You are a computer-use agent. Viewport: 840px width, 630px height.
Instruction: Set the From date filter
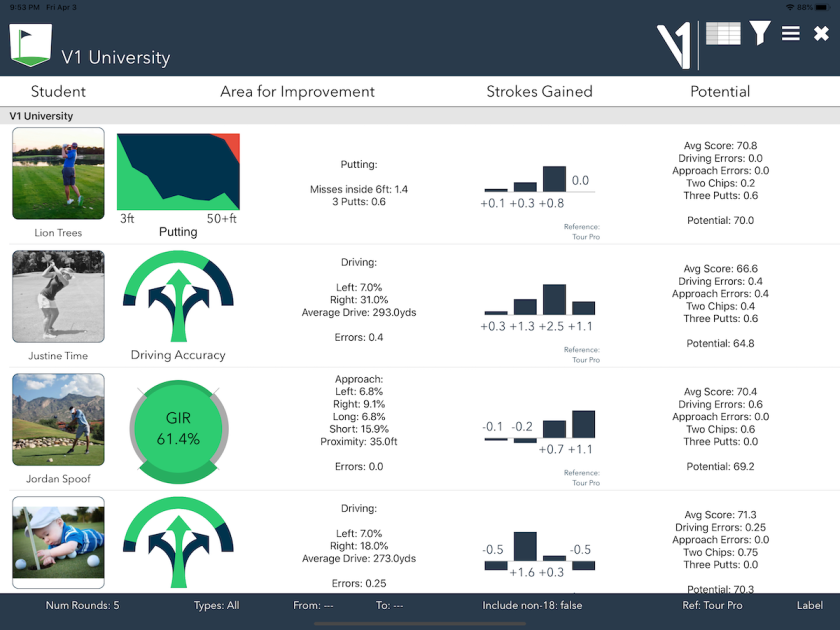(x=313, y=605)
